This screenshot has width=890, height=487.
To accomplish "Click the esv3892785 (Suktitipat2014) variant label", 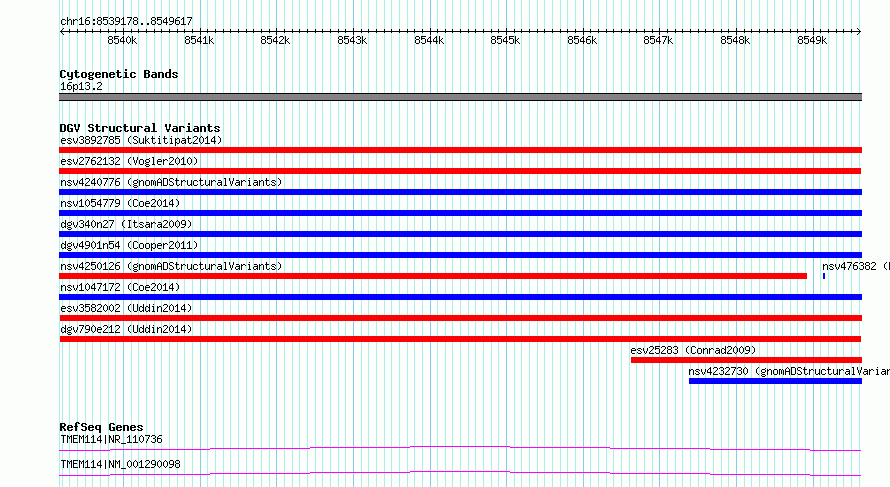I will [x=141, y=140].
